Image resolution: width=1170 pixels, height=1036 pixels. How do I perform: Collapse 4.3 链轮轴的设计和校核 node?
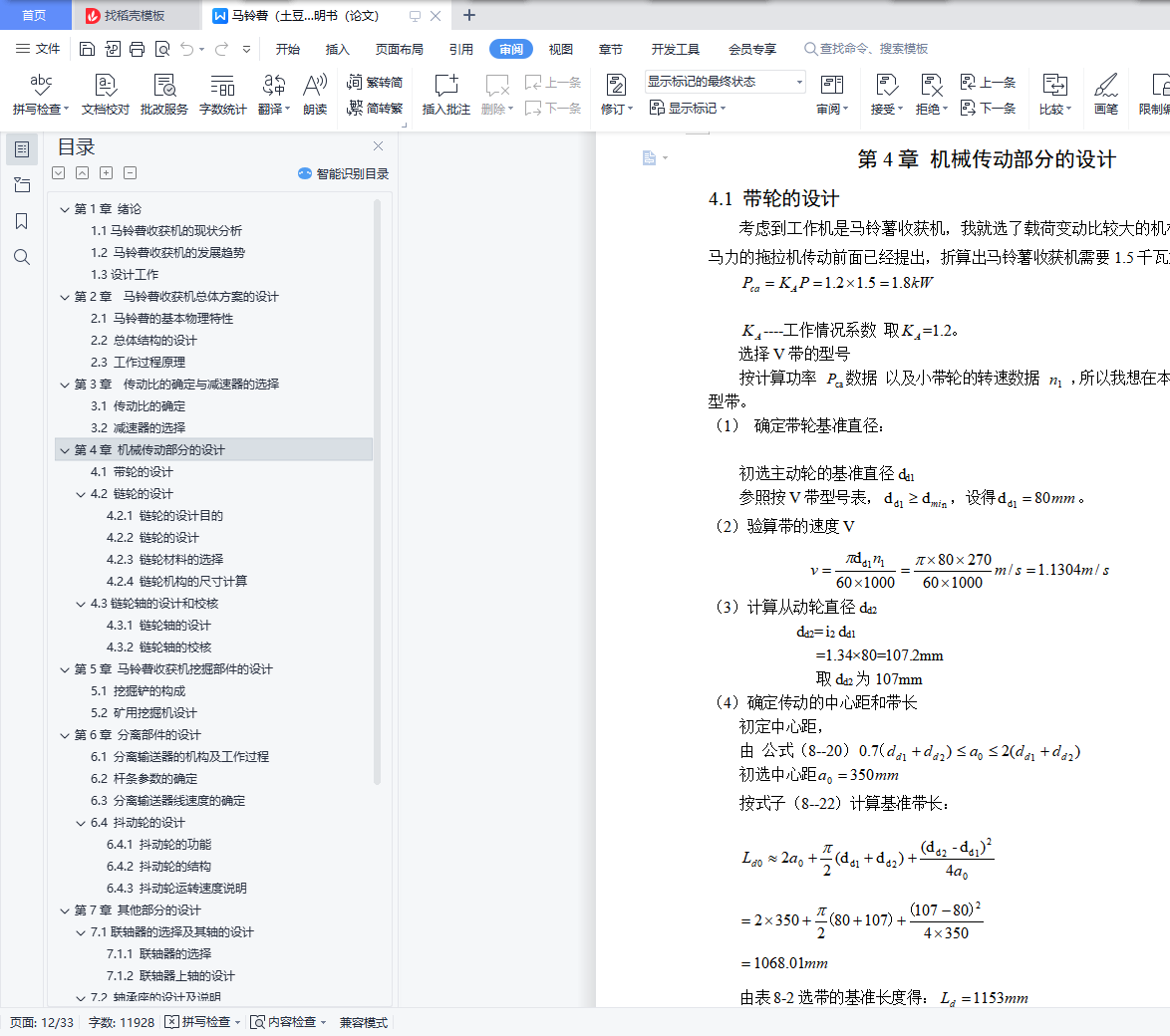click(82, 604)
